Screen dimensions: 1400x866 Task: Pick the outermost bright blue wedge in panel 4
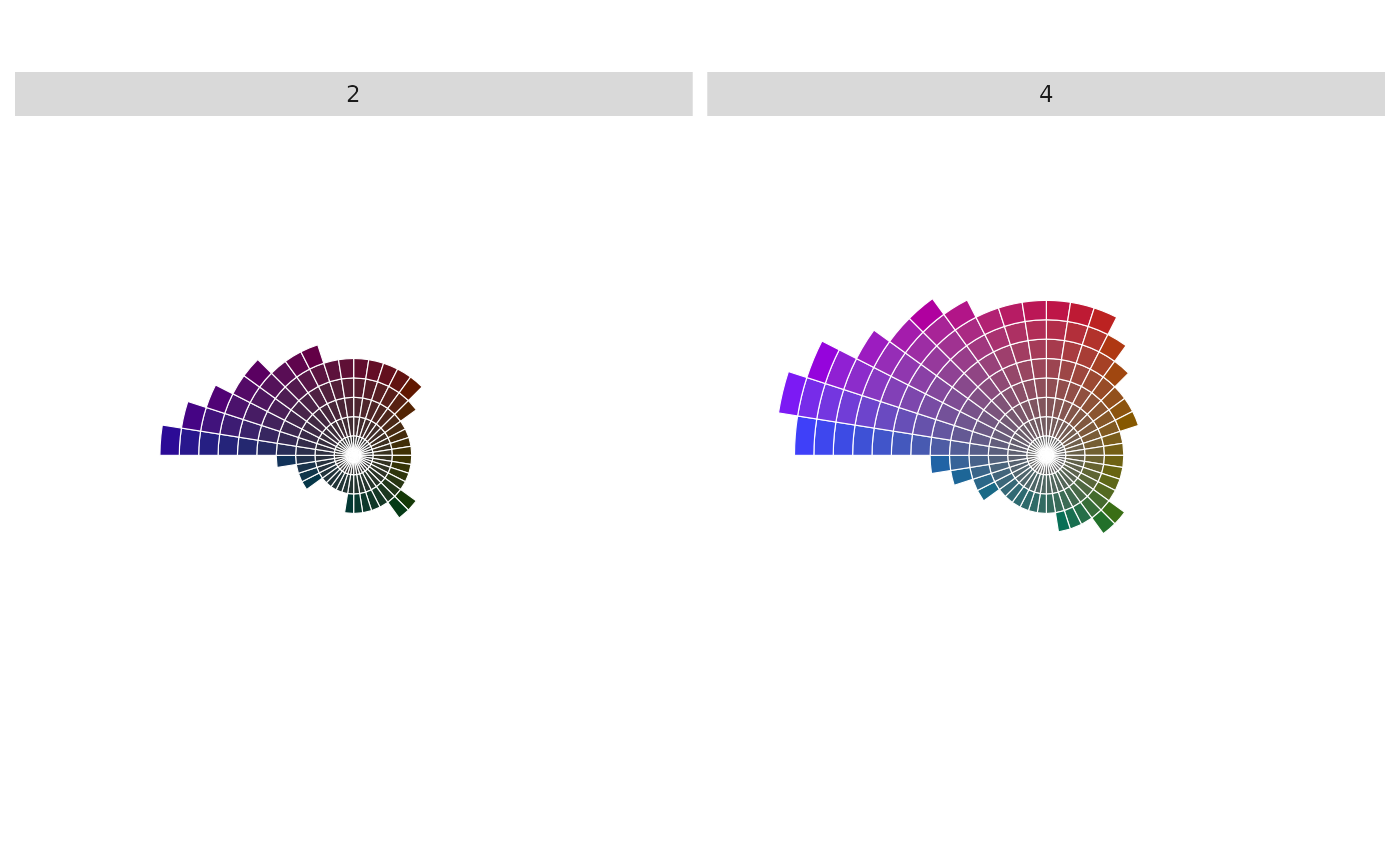click(805, 437)
